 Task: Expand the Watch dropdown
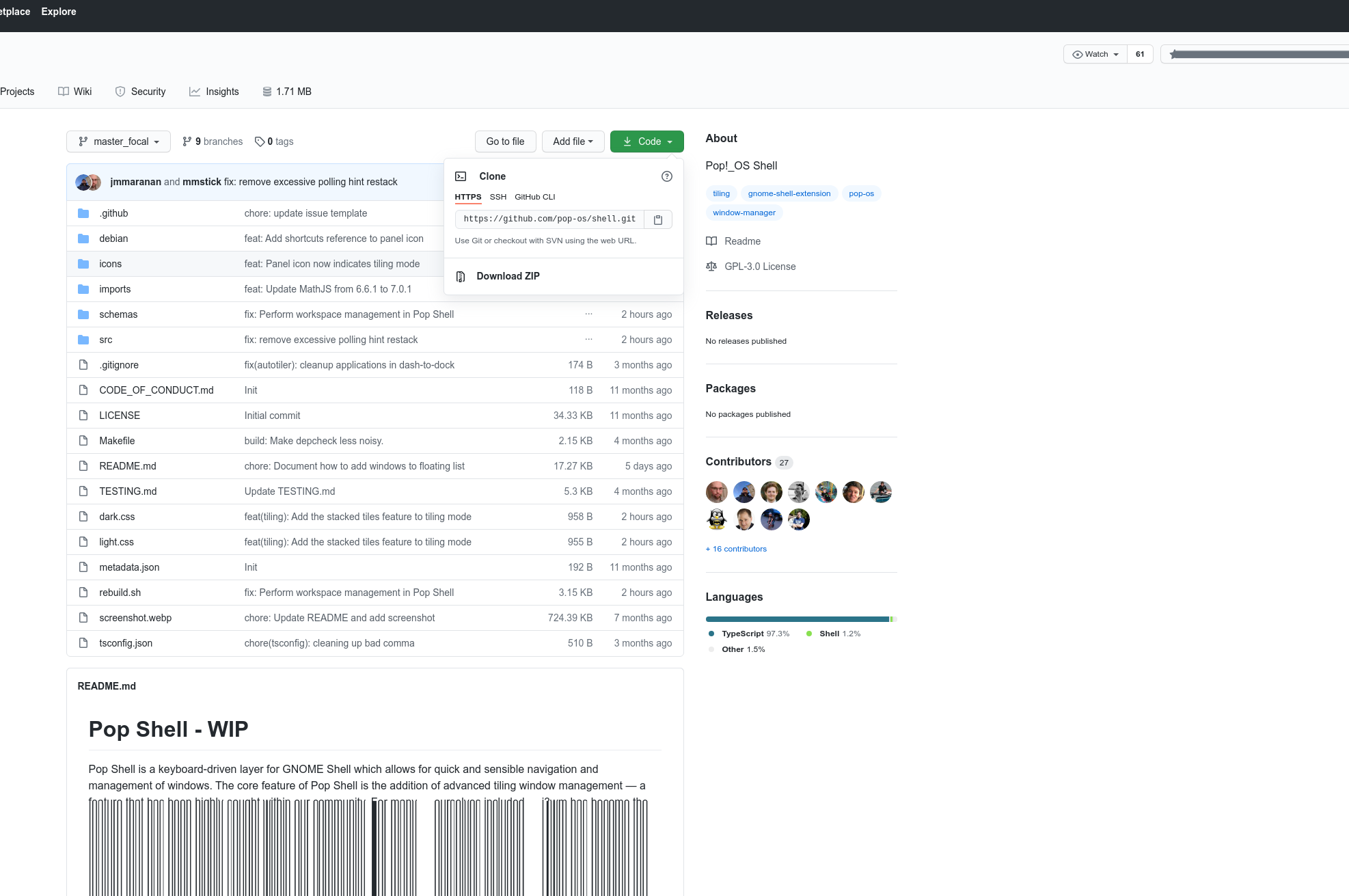[x=1094, y=54]
